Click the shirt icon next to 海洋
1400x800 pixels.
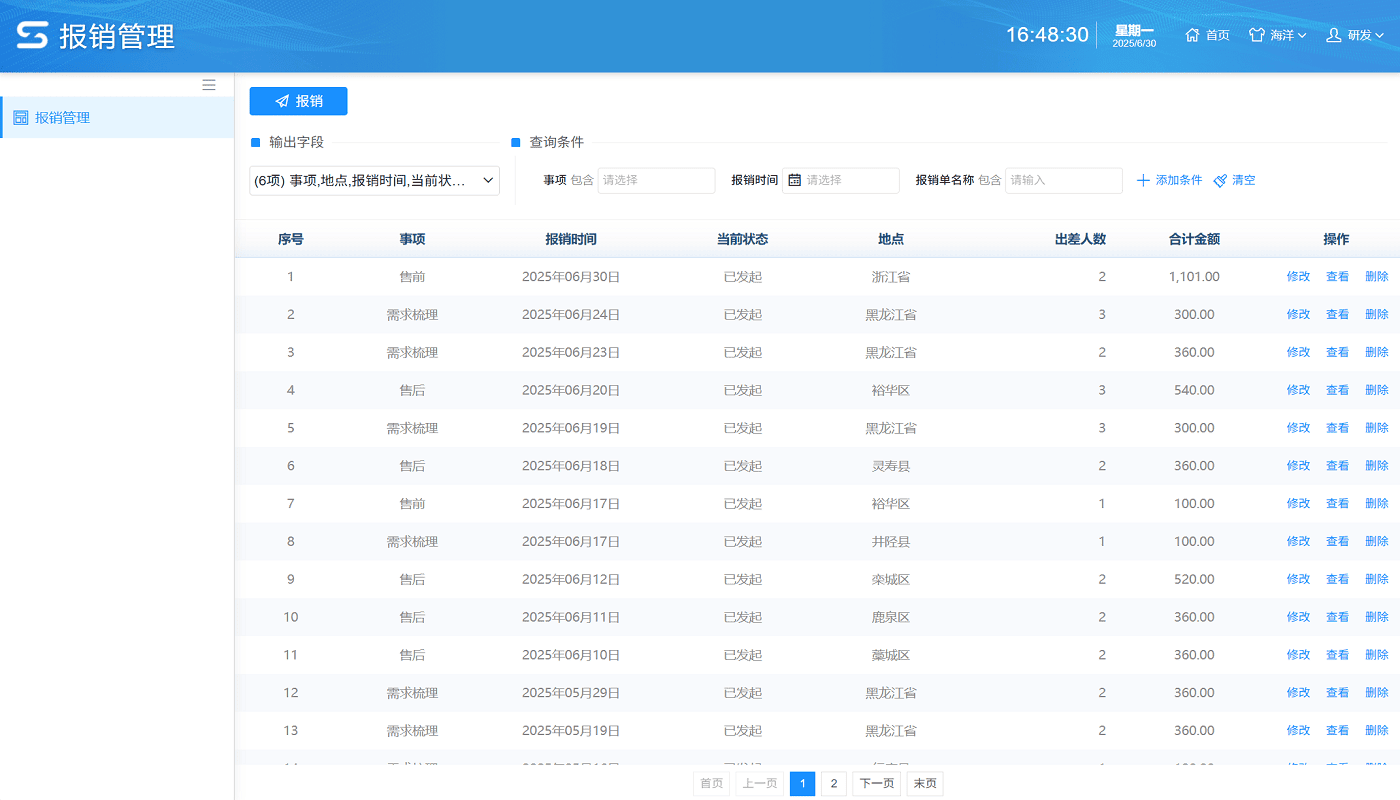[1255, 33]
